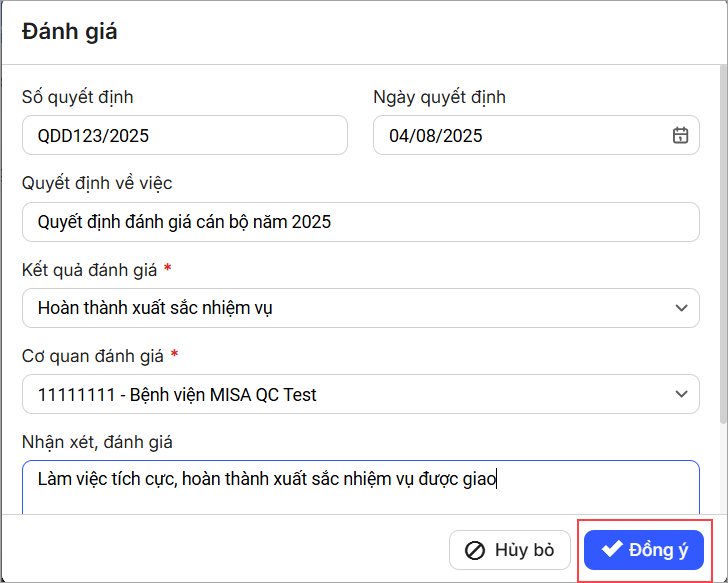Focus the Nhận xét, đánh giá text area
Image resolution: width=728 pixels, height=583 pixels.
tap(360, 487)
